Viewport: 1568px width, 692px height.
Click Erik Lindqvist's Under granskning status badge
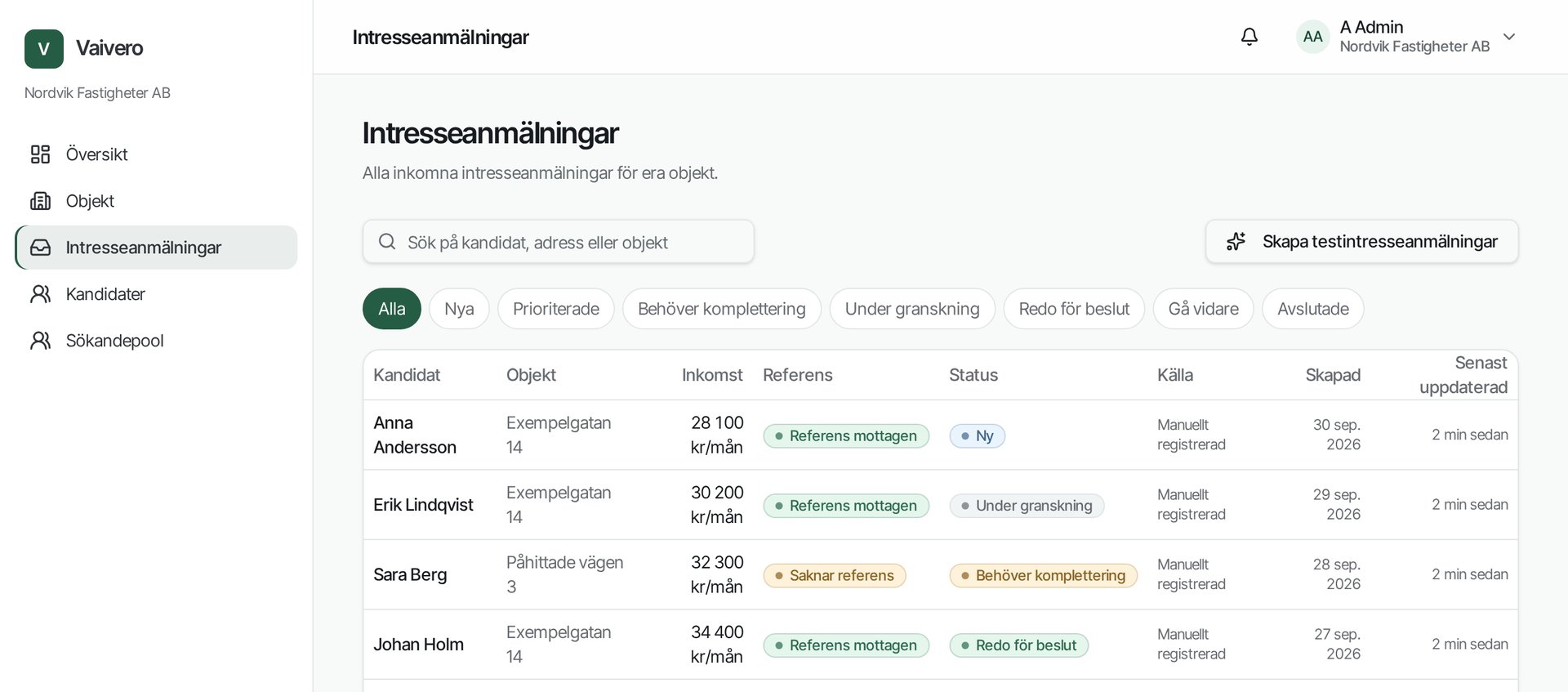click(x=1027, y=506)
